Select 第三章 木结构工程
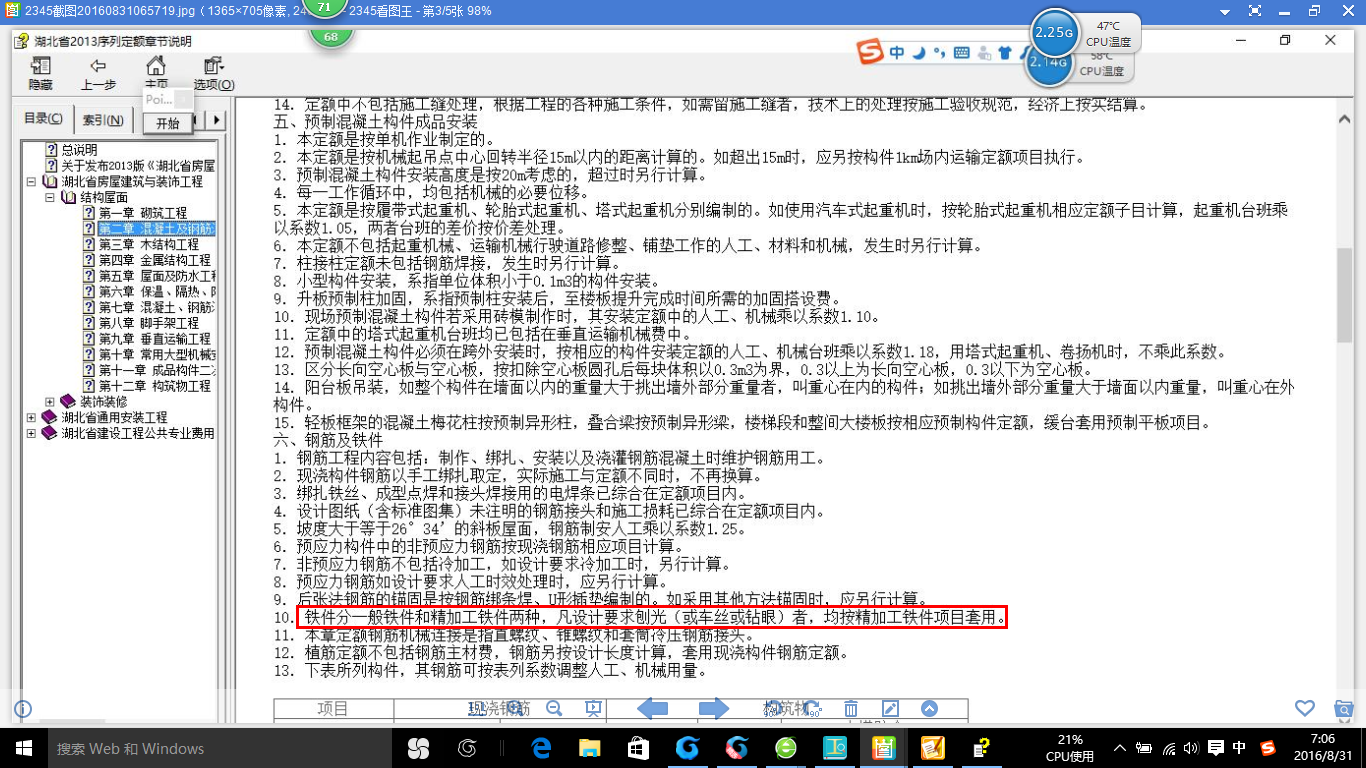The width and height of the screenshot is (1366, 768). [x=148, y=245]
